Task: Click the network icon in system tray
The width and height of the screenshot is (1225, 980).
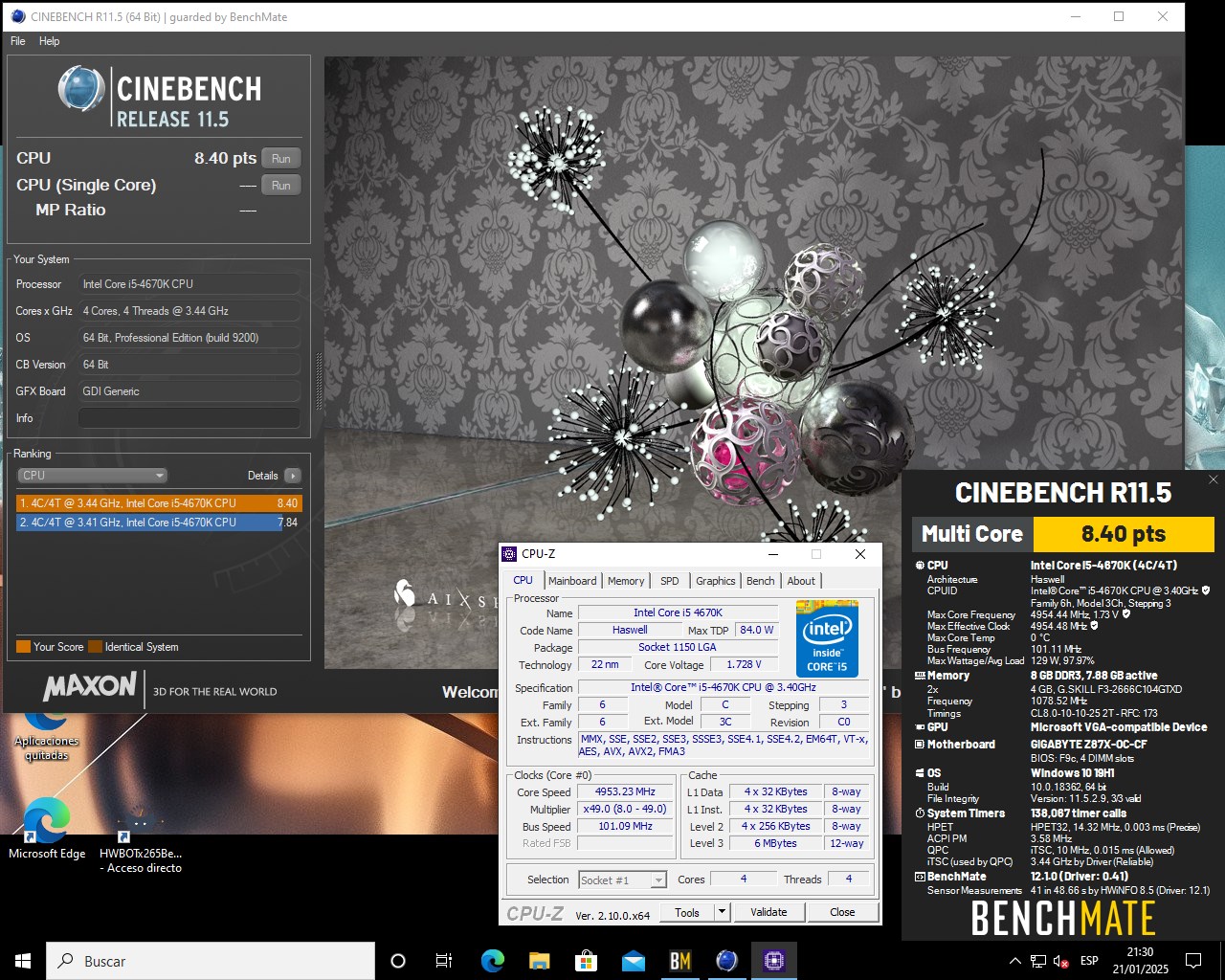Action: (x=1038, y=961)
